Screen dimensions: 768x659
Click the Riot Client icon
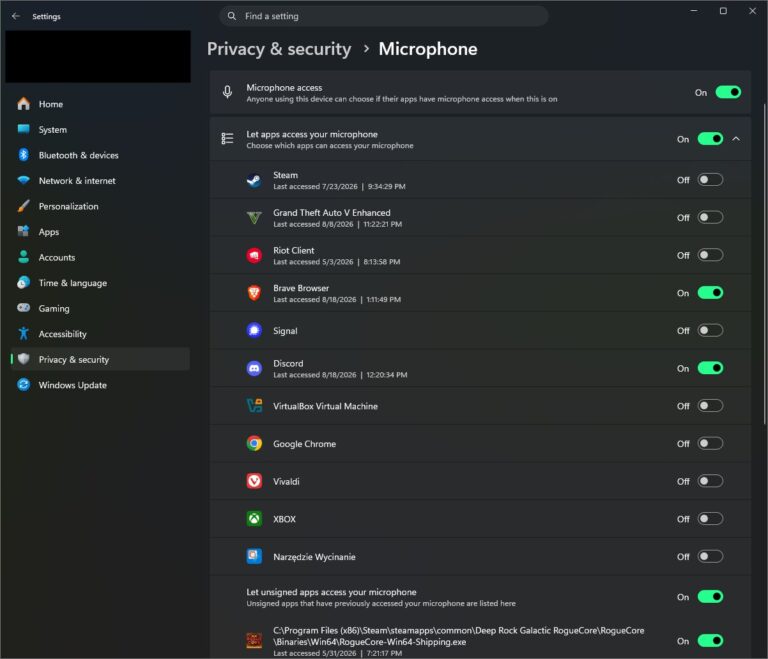(x=254, y=255)
